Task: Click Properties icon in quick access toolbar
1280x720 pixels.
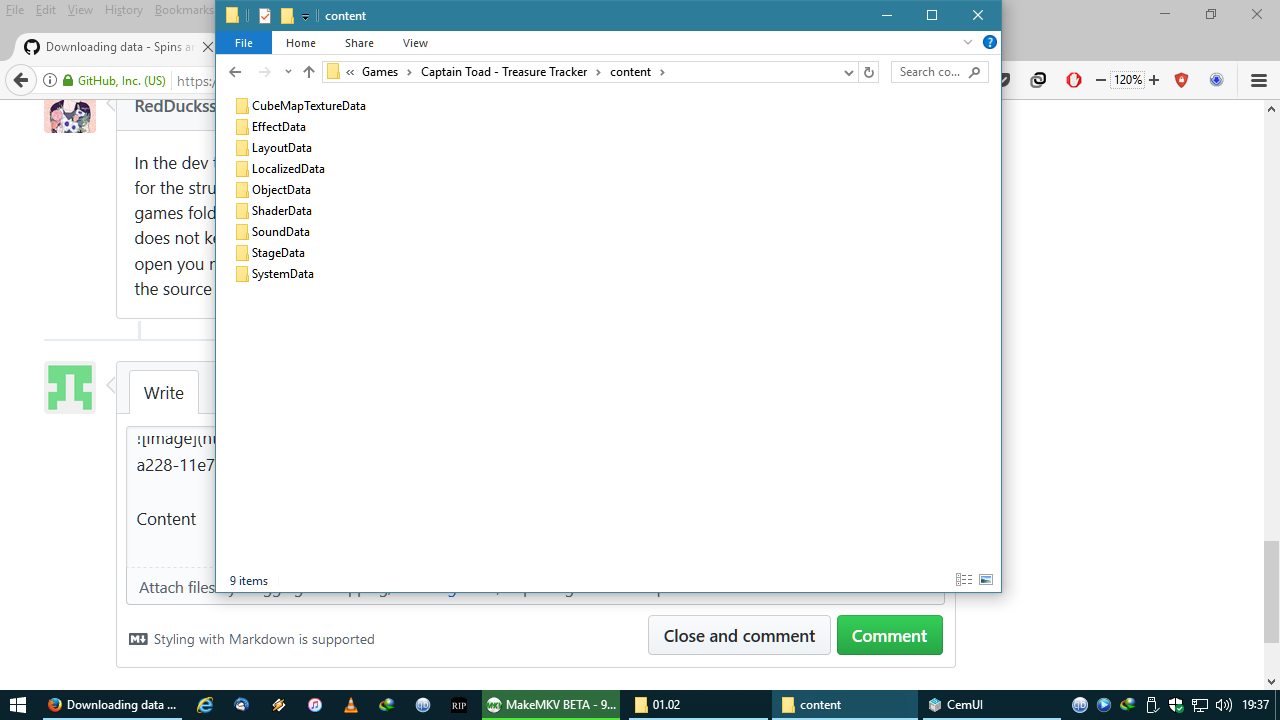Action: (x=264, y=16)
